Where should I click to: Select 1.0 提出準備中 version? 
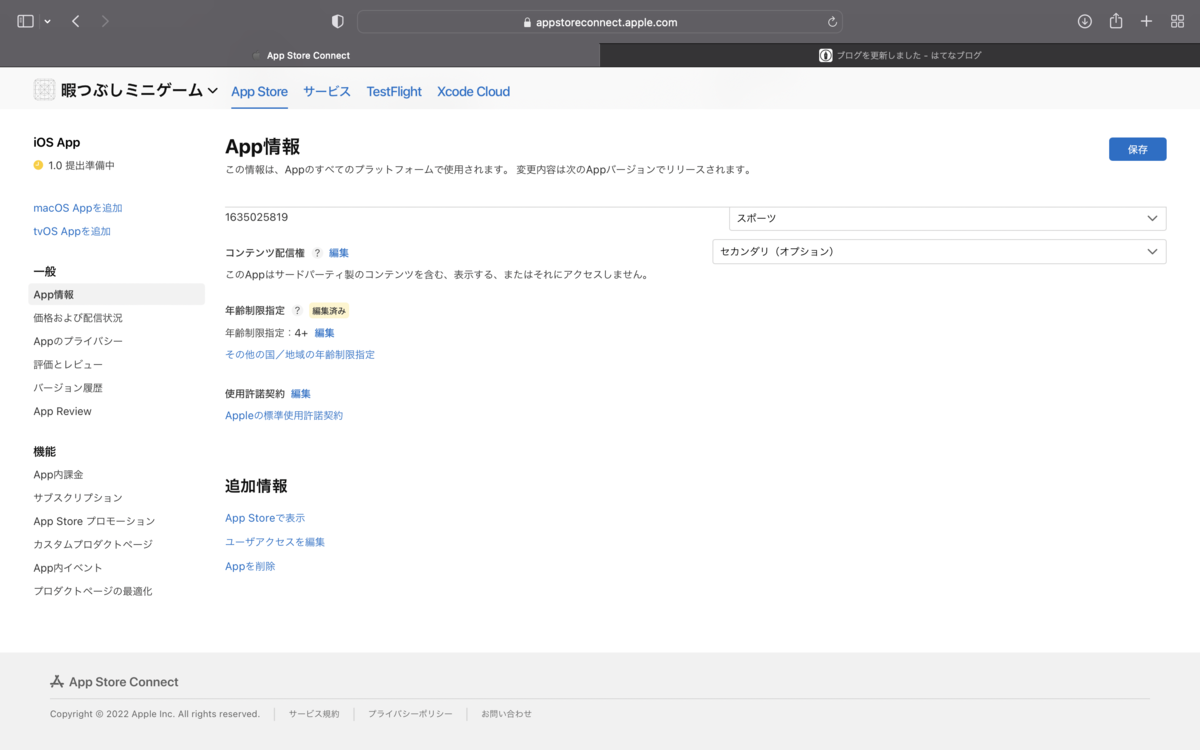point(81,165)
